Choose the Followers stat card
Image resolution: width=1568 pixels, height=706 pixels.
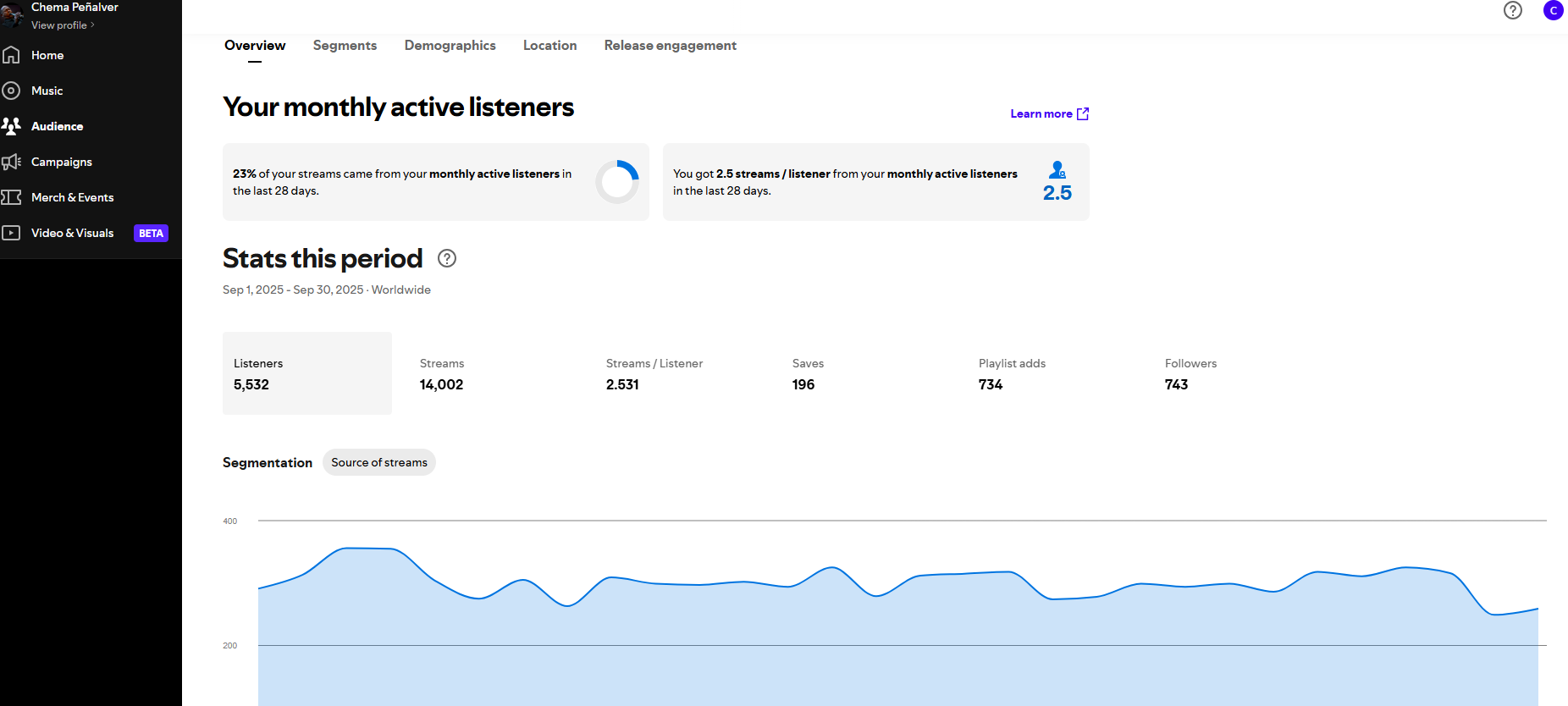1238,373
